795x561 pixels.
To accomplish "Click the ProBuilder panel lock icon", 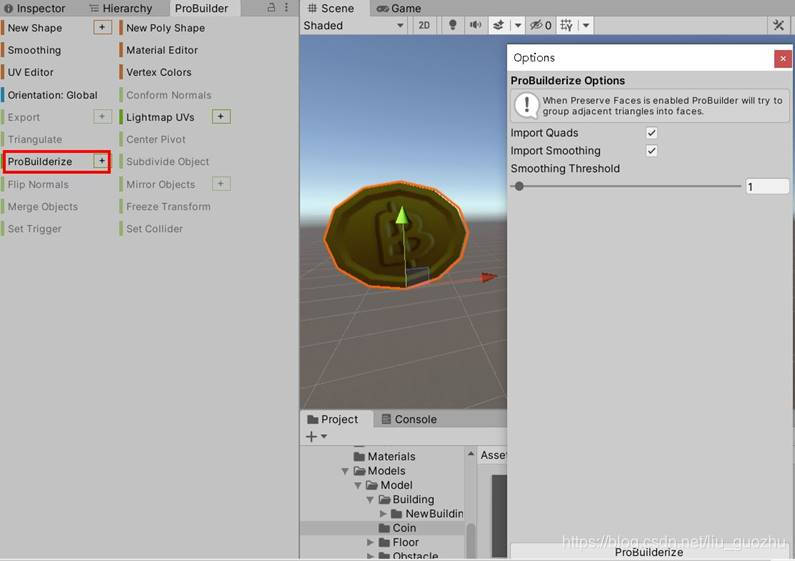I will [x=271, y=7].
